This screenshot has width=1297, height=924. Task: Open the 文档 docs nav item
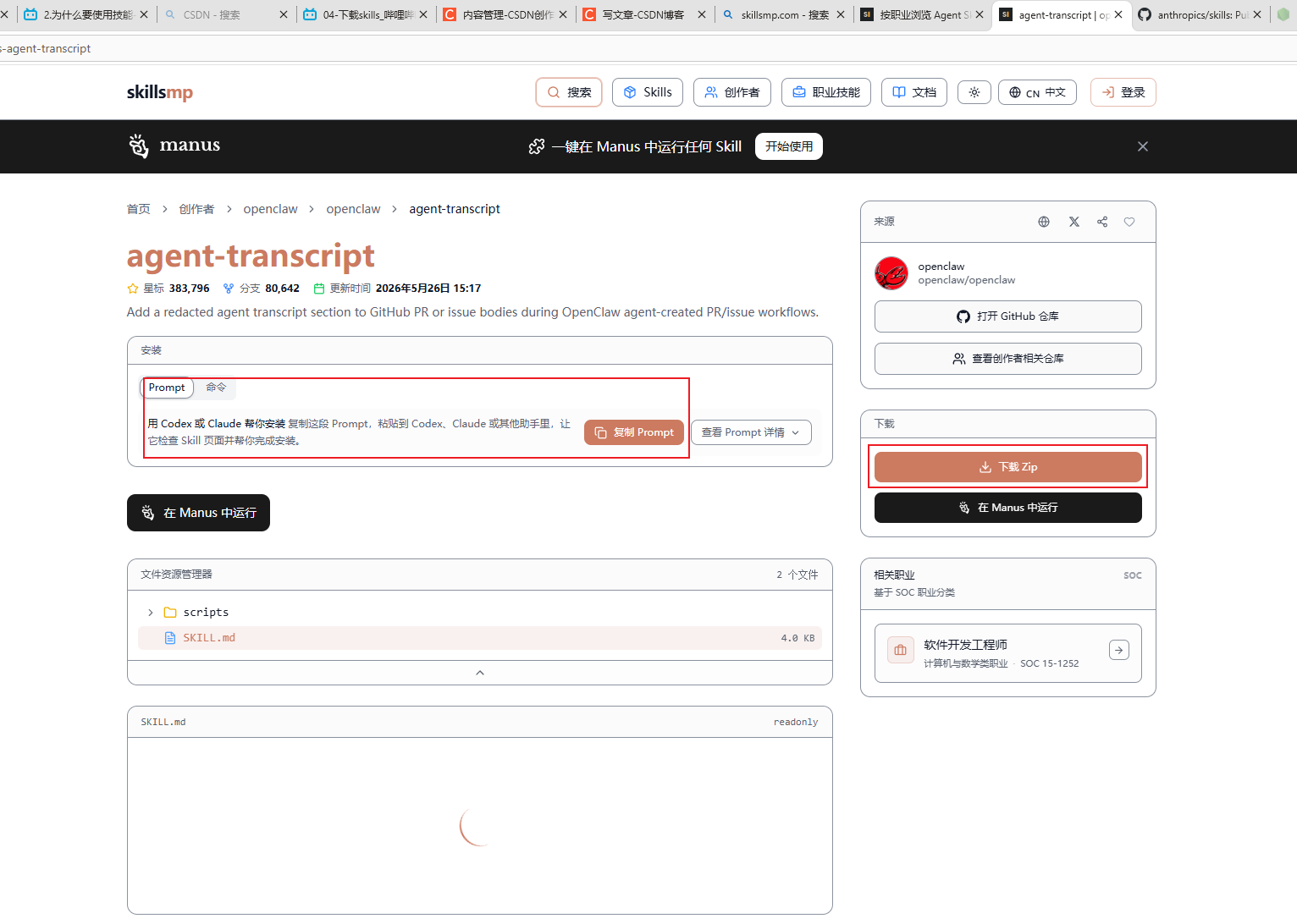[914, 92]
